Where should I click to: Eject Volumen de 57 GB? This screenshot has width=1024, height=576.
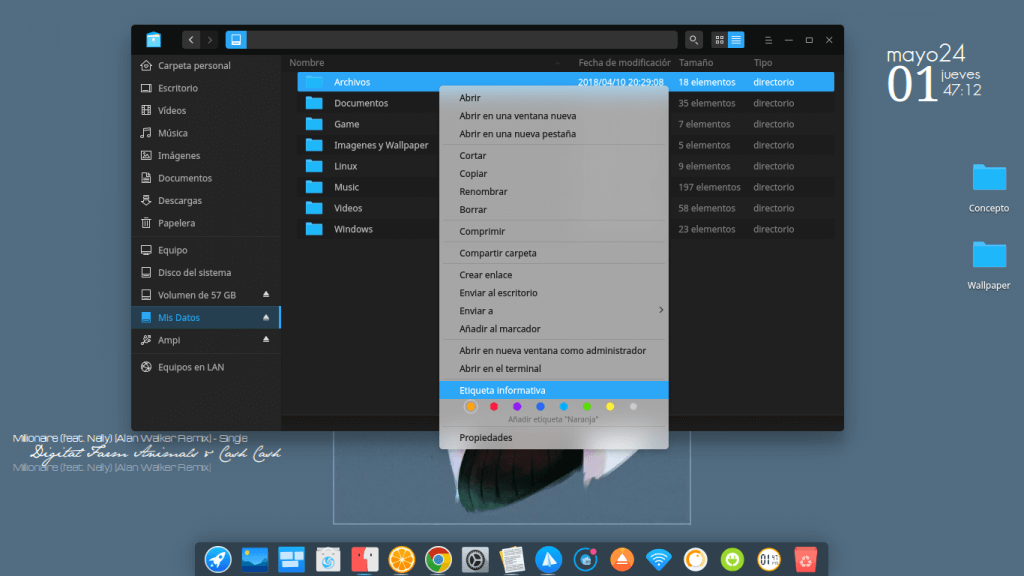click(266, 295)
